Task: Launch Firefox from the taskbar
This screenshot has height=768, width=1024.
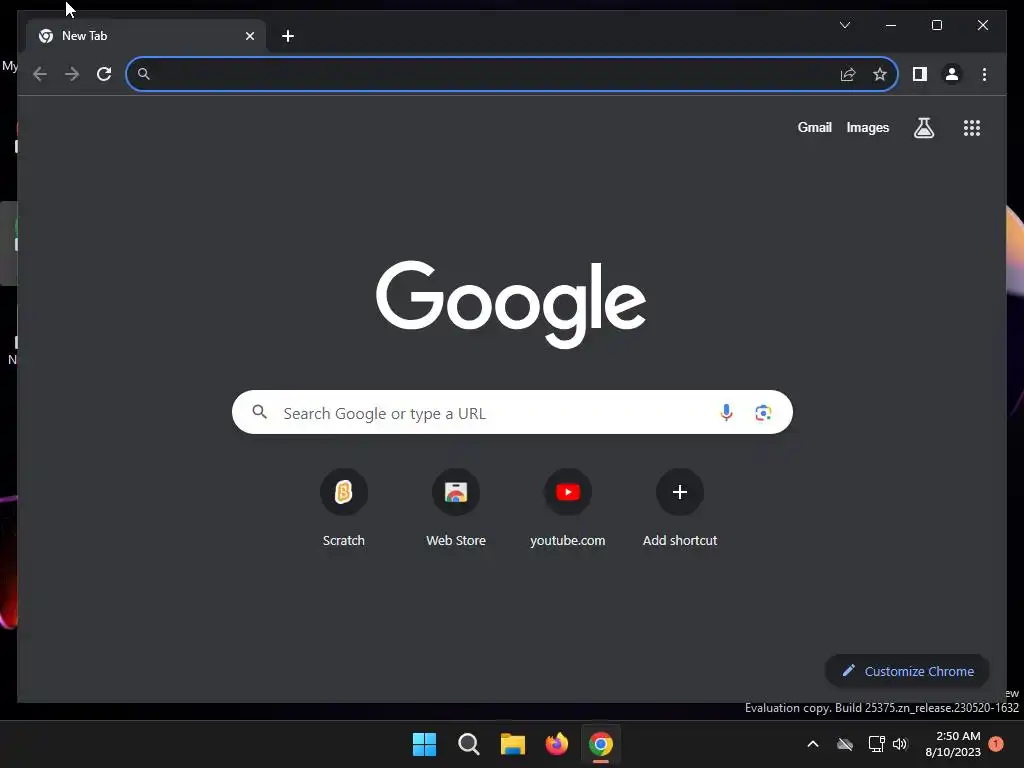Action: [x=556, y=744]
